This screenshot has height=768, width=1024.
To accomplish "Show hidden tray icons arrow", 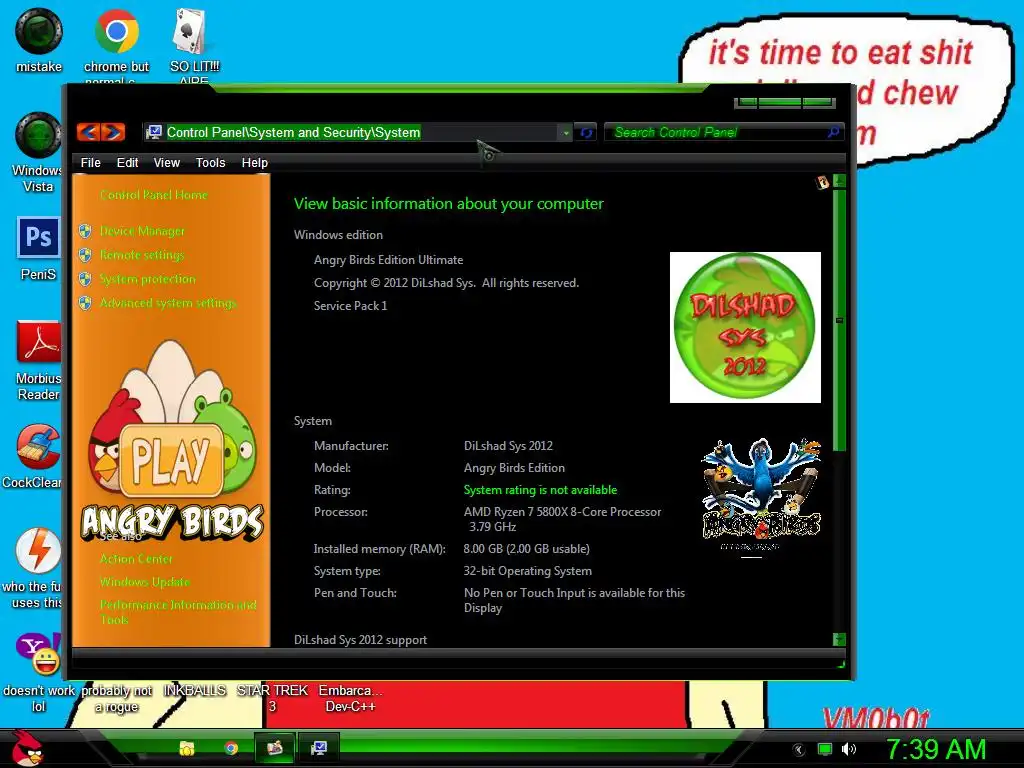I will (x=798, y=750).
